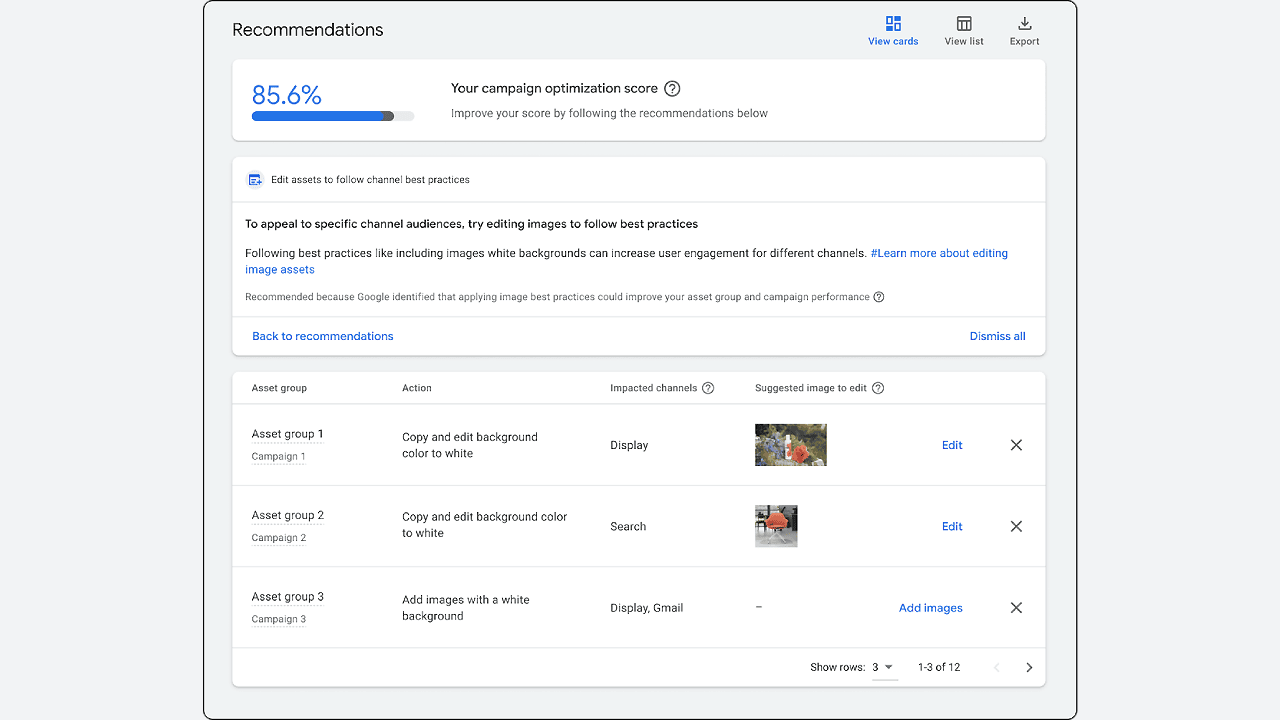Dismiss the Asset group 2 recommendation
This screenshot has height=720, width=1280.
[x=1016, y=526]
